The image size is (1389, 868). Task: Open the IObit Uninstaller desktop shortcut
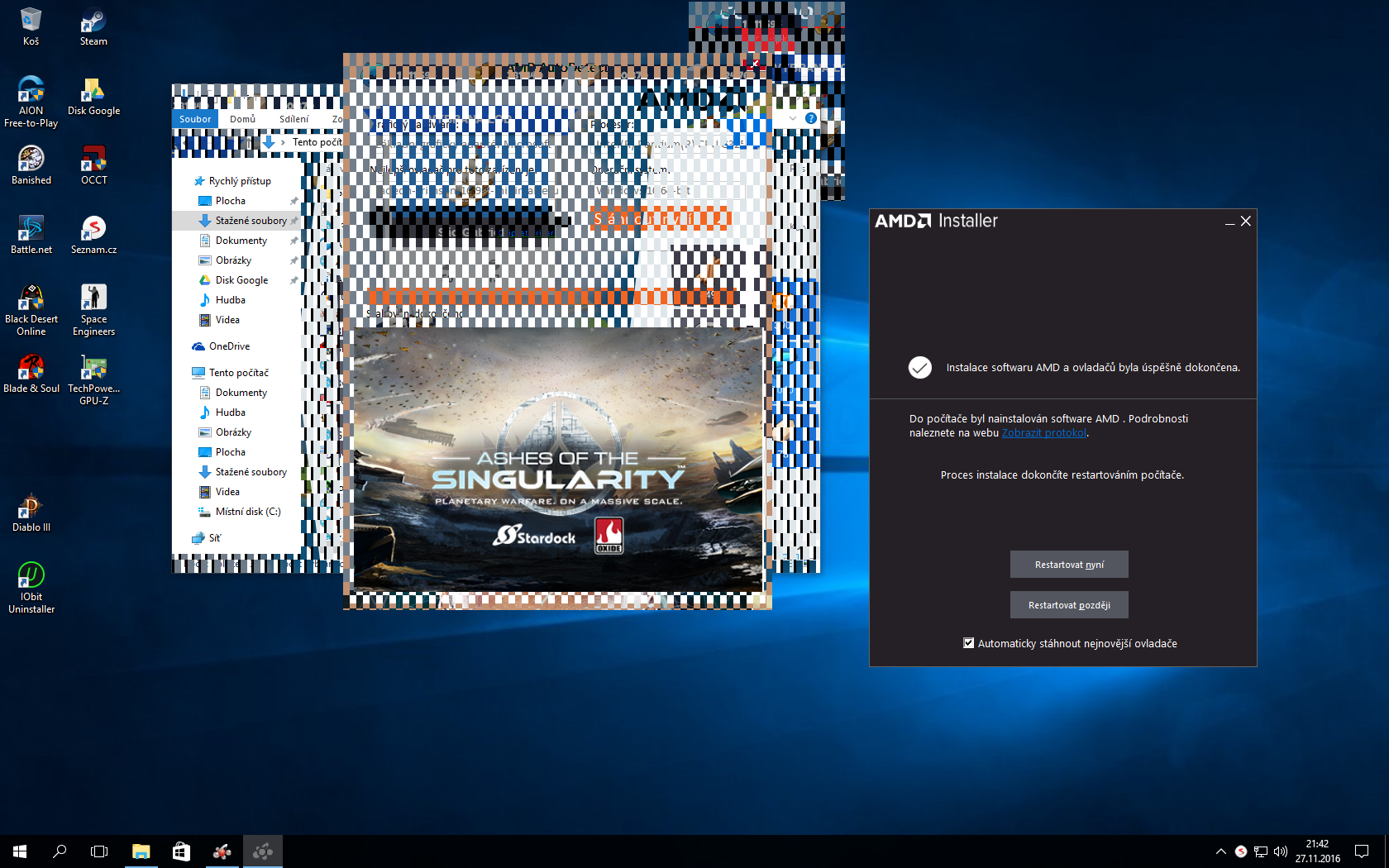31,588
